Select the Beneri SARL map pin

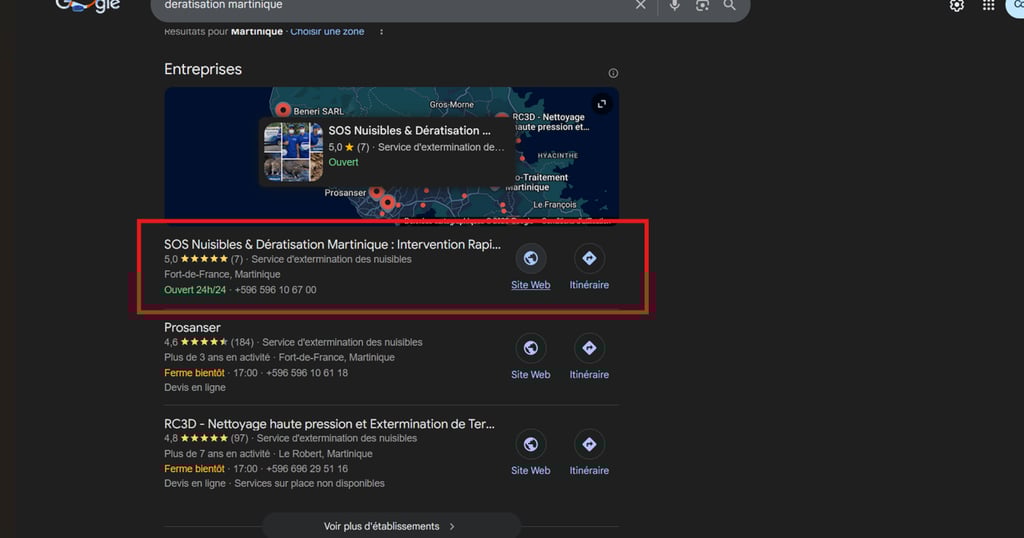point(283,110)
